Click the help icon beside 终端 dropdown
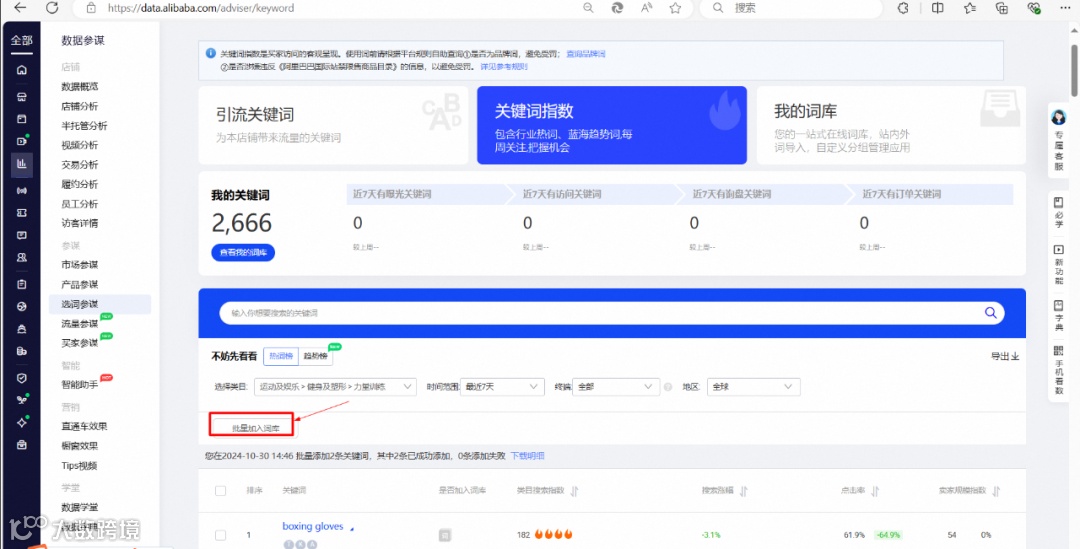Image resolution: width=1080 pixels, height=549 pixels. point(667,387)
